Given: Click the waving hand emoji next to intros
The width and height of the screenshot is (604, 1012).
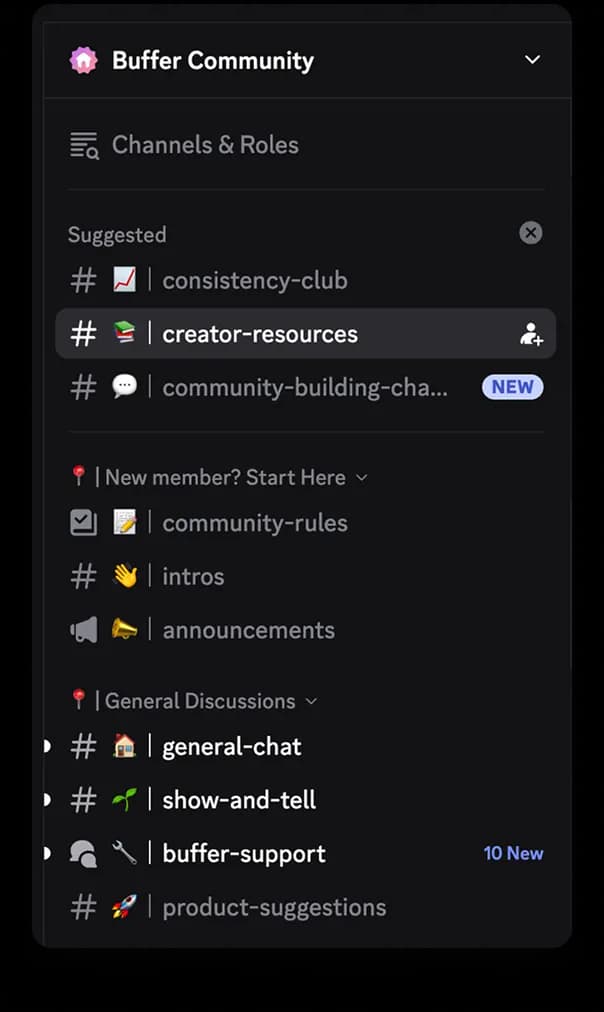Looking at the screenshot, I should click(125, 575).
